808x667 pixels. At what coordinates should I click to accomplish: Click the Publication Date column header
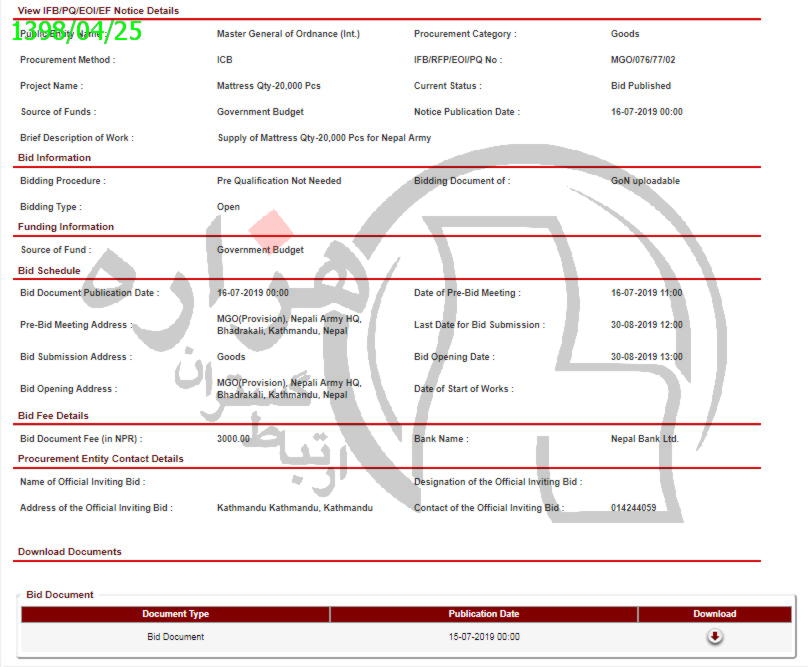[x=484, y=614]
